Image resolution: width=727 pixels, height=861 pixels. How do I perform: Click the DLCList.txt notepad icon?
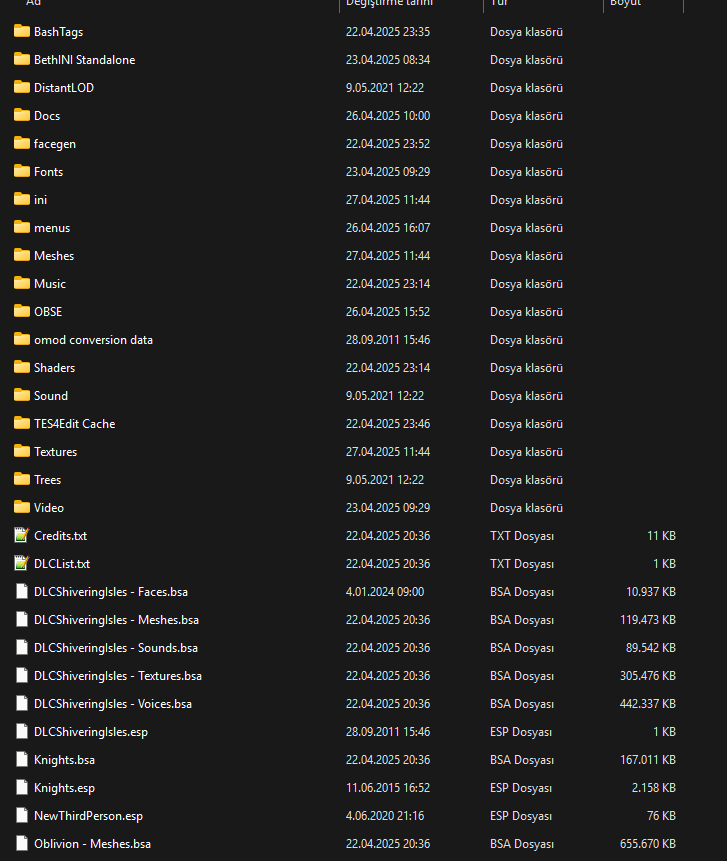coord(22,563)
